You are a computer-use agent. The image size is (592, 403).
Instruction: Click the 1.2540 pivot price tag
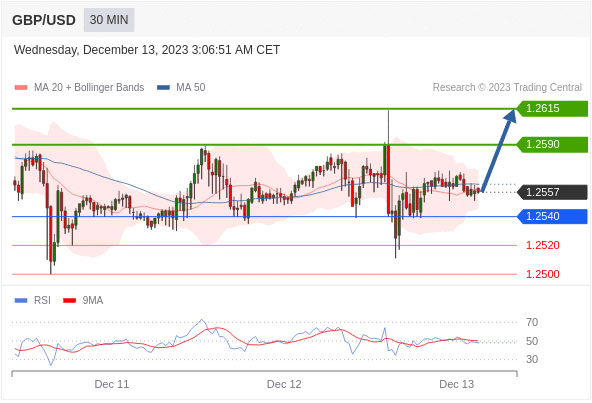pos(552,216)
